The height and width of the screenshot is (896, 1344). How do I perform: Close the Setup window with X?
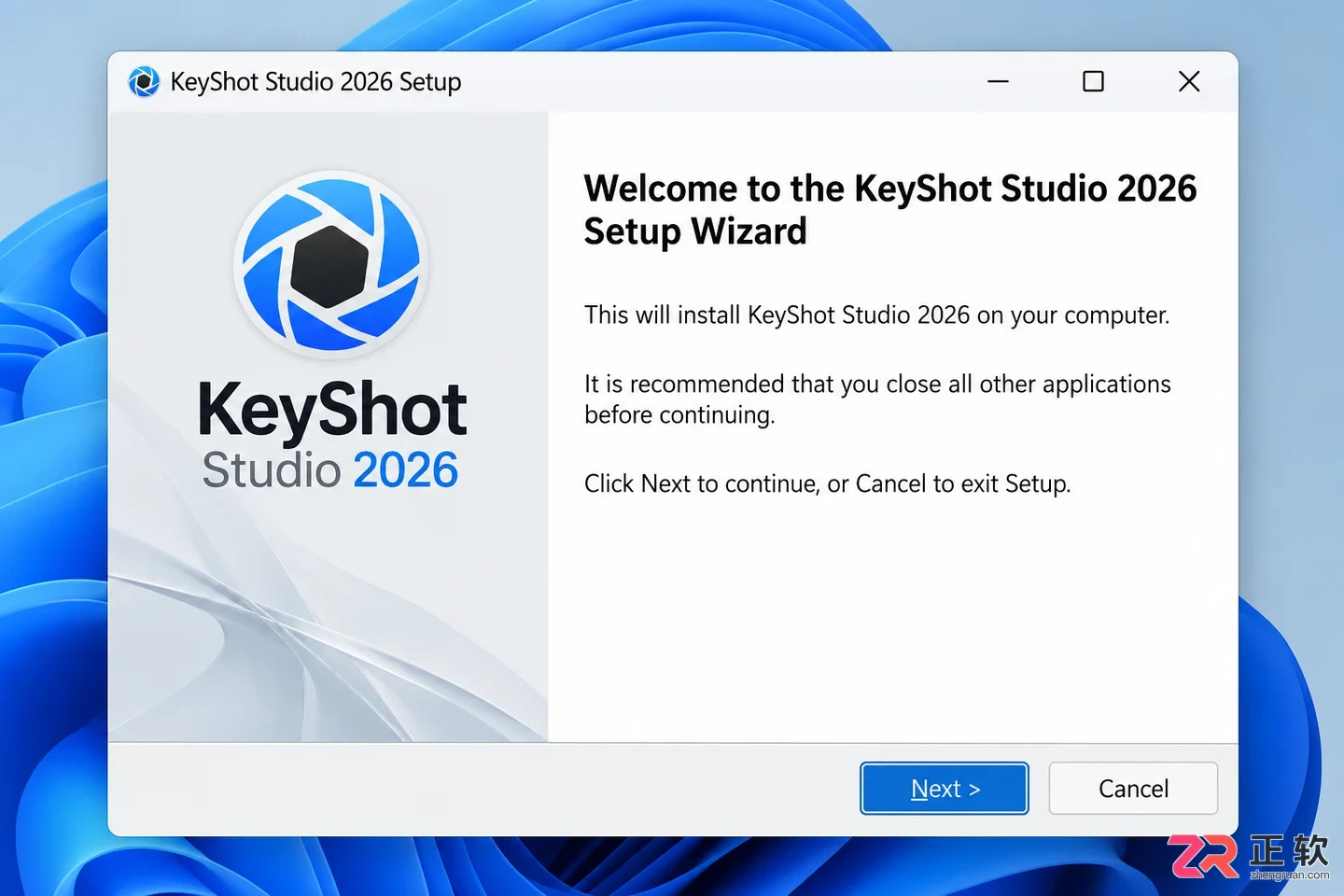coord(1189,81)
